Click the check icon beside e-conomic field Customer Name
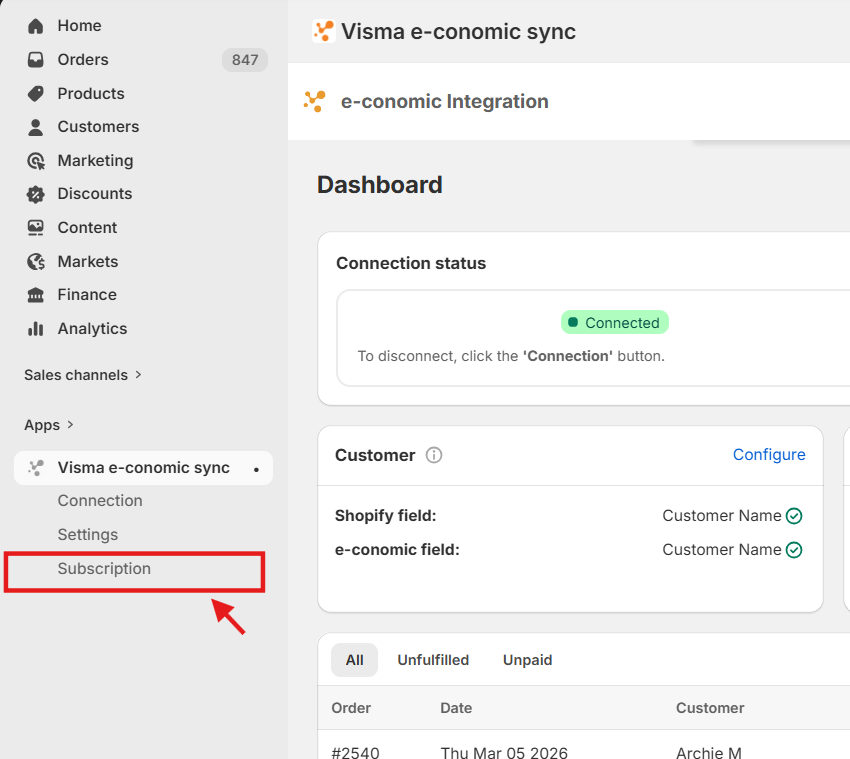The width and height of the screenshot is (850, 759). [x=794, y=550]
